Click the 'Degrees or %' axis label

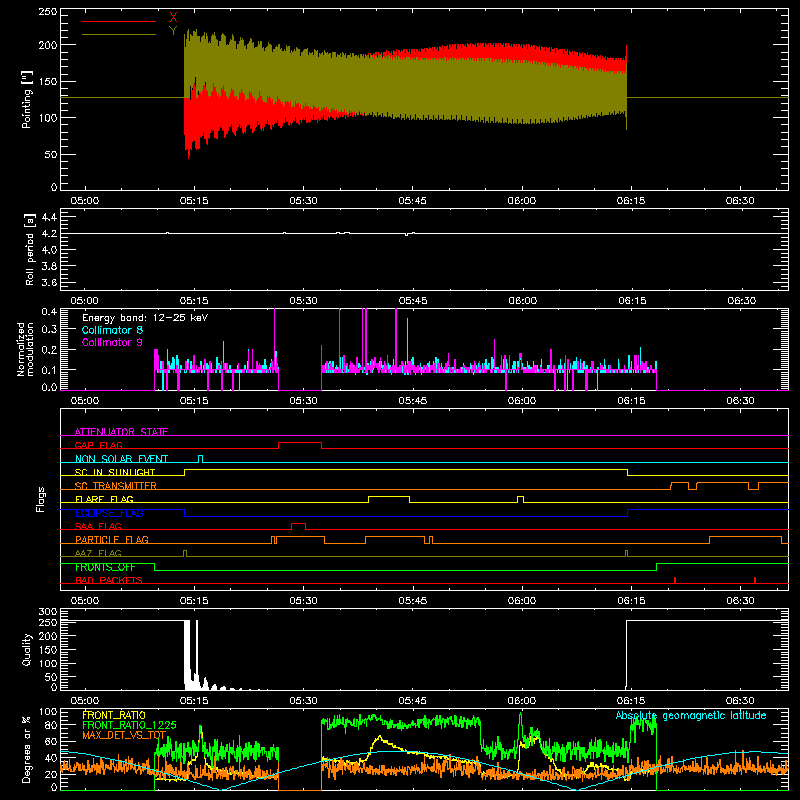click(27, 749)
